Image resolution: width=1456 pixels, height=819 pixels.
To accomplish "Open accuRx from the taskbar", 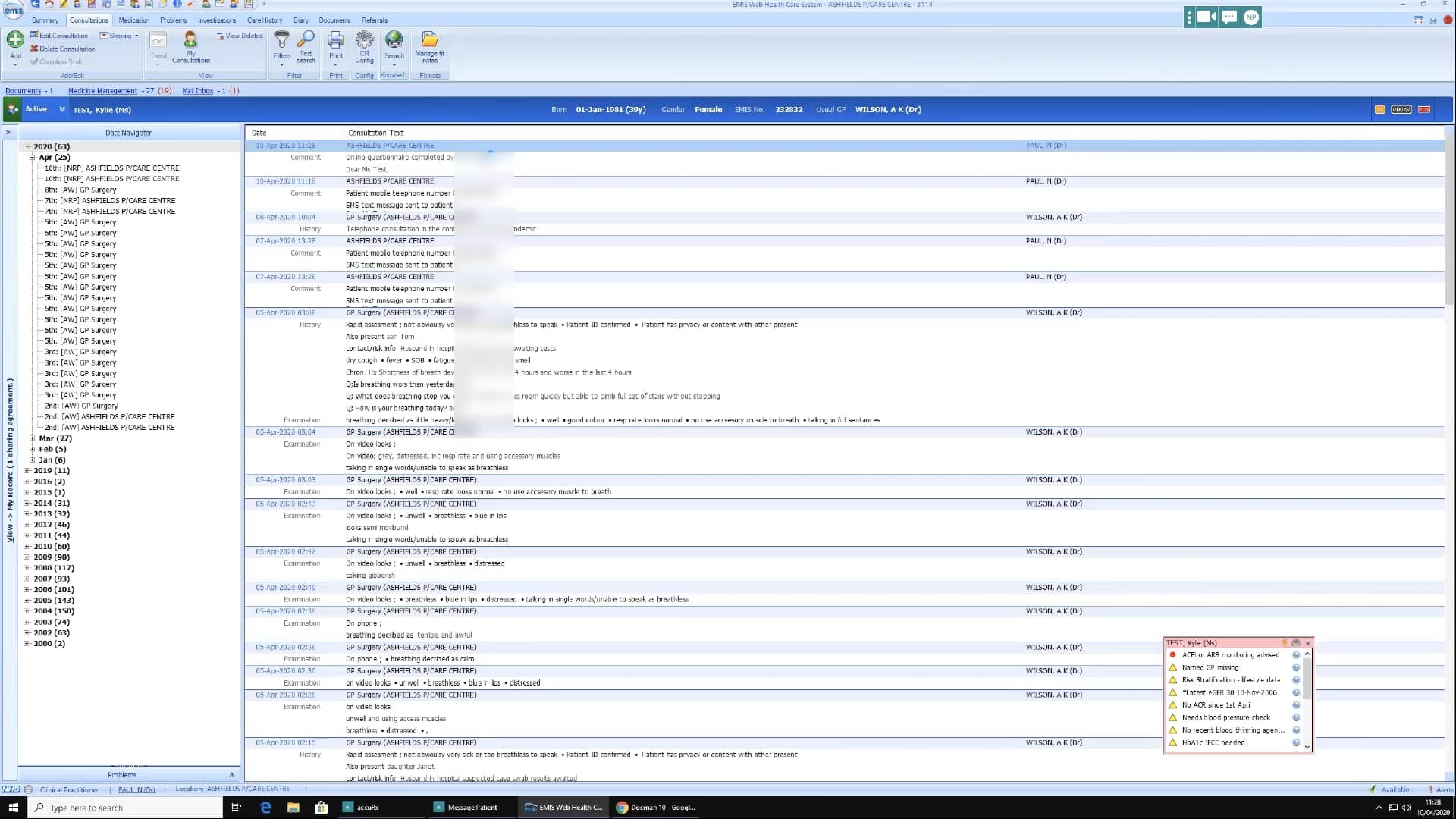I will (x=364, y=807).
